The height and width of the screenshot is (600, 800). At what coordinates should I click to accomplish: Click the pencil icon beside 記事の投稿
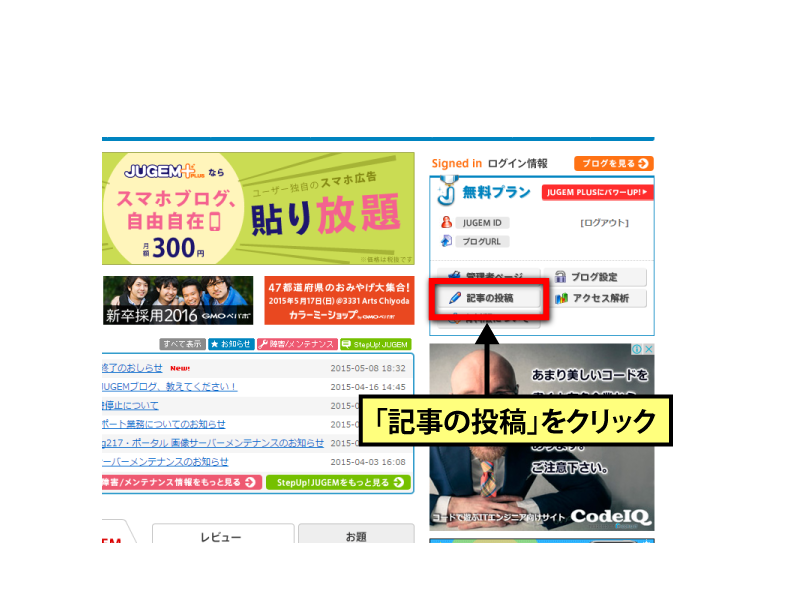click(x=455, y=298)
